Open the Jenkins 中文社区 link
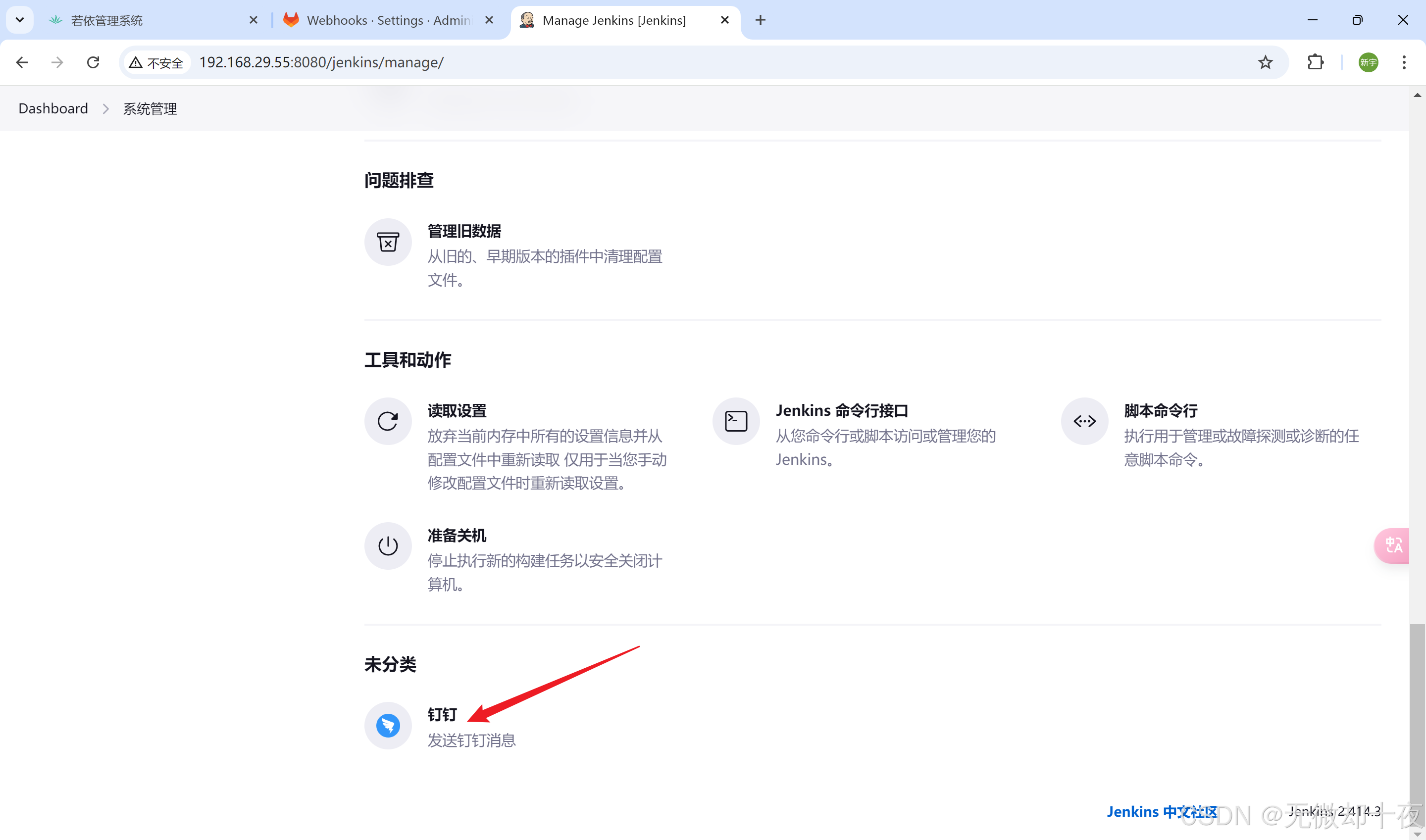The width and height of the screenshot is (1426, 840). coord(1161,811)
